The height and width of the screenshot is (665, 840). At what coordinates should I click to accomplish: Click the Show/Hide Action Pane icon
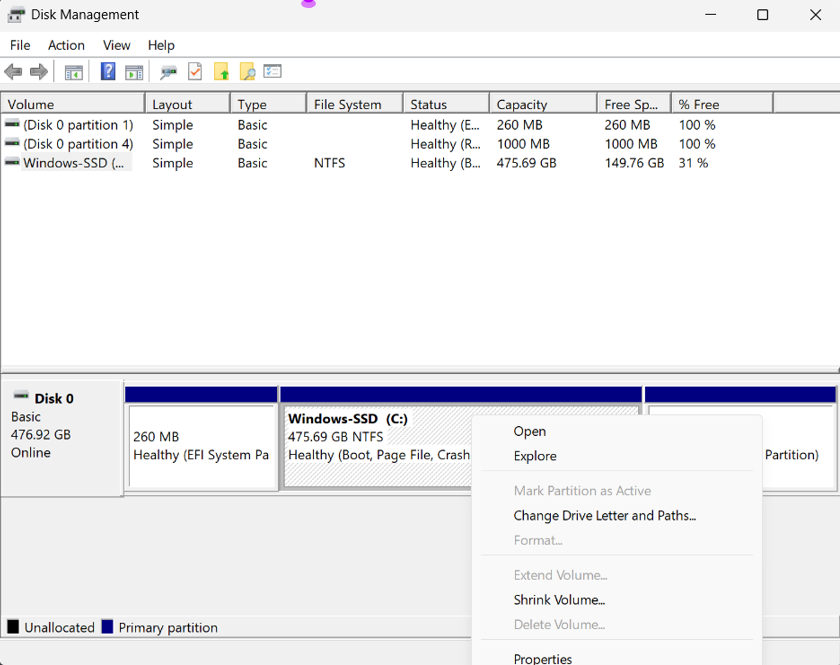point(134,72)
